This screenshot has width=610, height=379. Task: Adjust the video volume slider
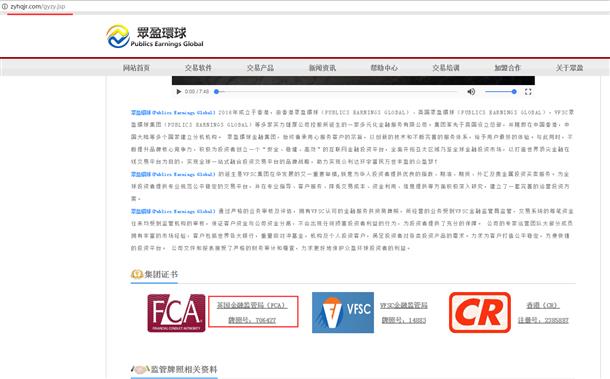click(501, 92)
